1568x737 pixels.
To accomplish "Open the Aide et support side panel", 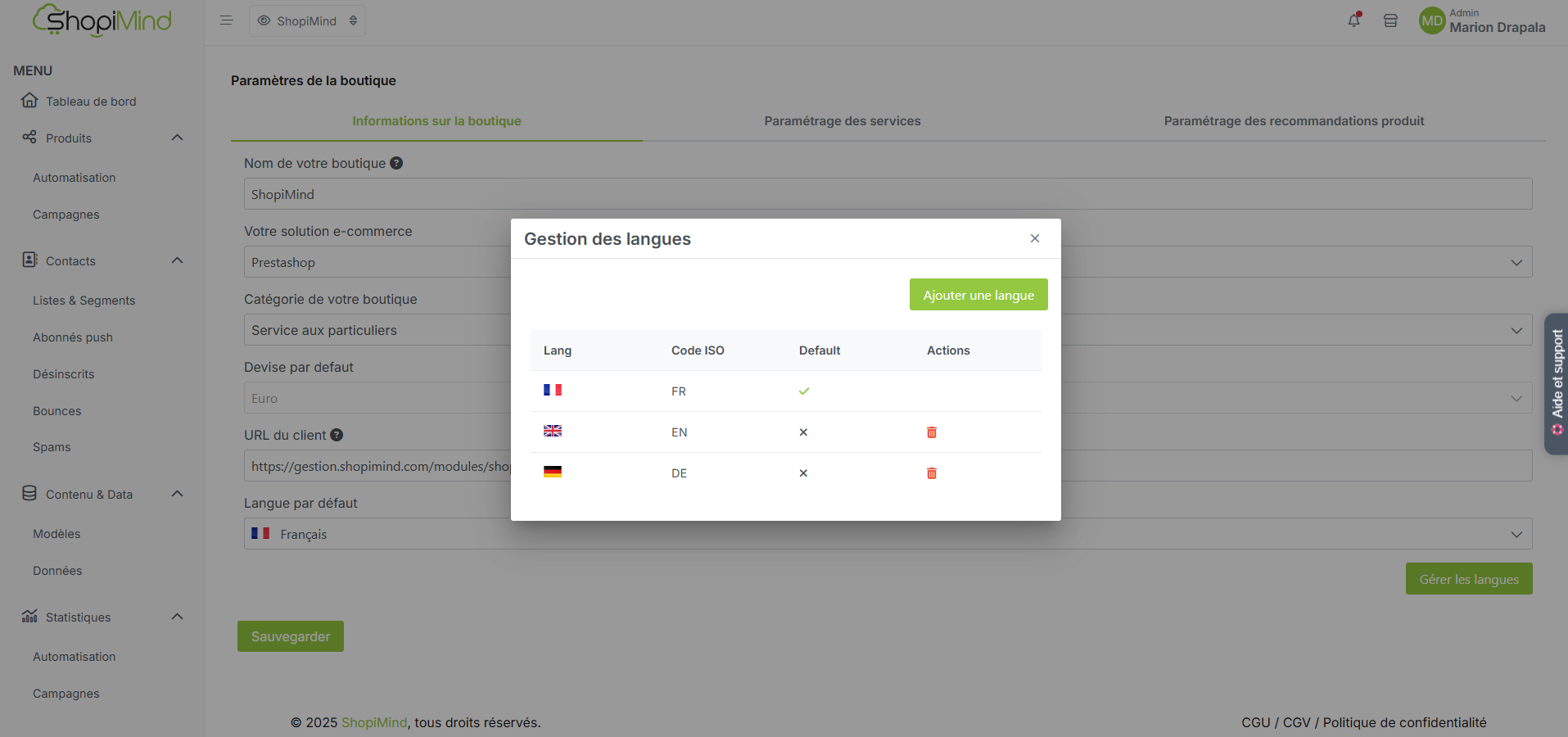I will (1557, 383).
